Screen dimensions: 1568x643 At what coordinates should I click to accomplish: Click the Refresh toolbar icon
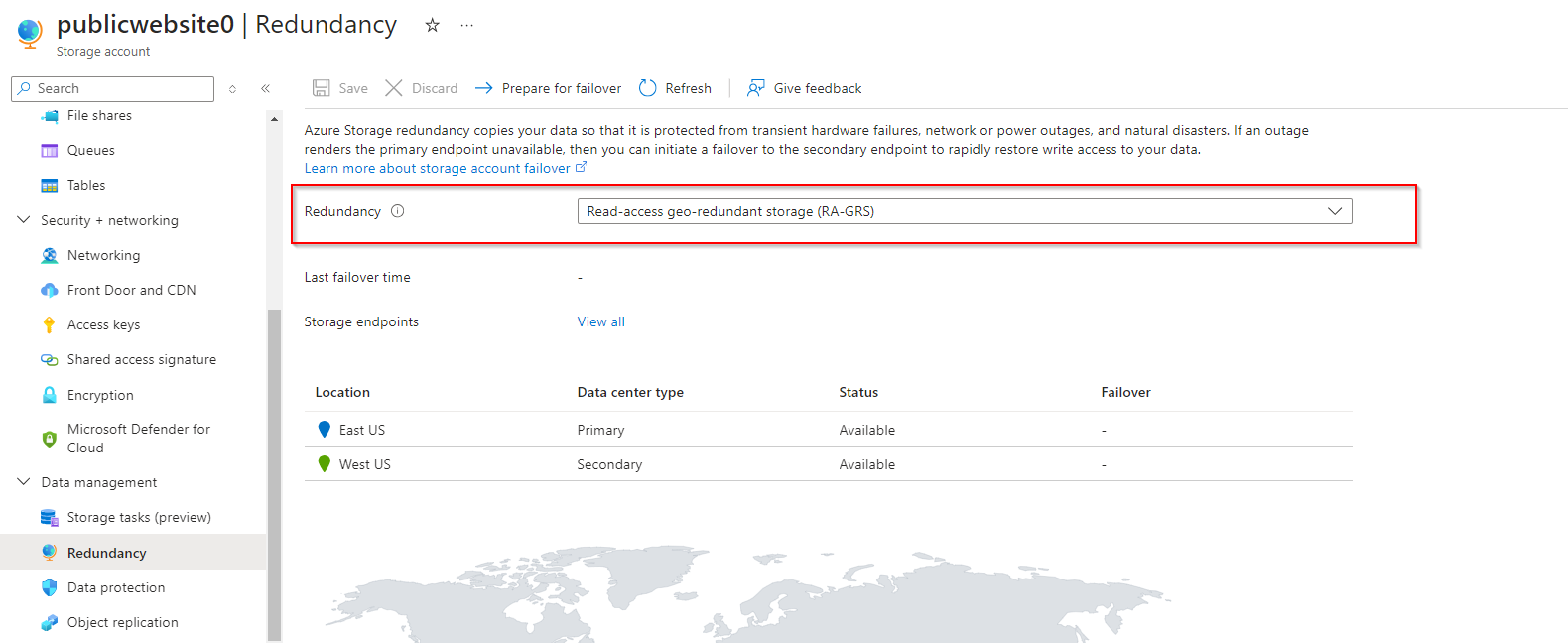[x=648, y=88]
